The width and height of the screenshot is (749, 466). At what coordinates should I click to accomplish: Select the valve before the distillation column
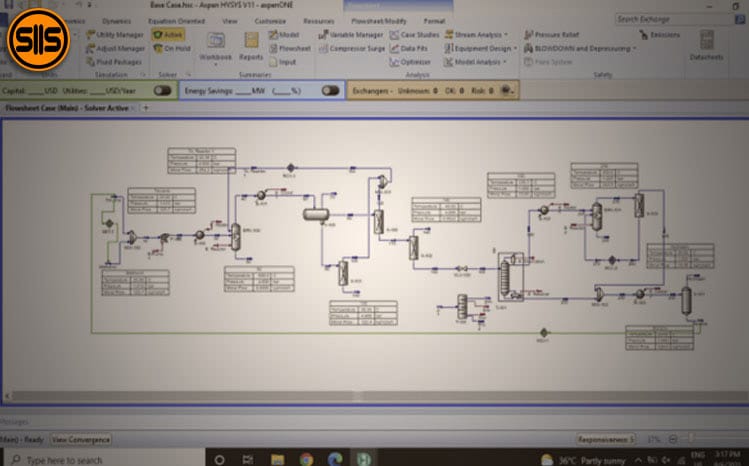click(x=461, y=269)
